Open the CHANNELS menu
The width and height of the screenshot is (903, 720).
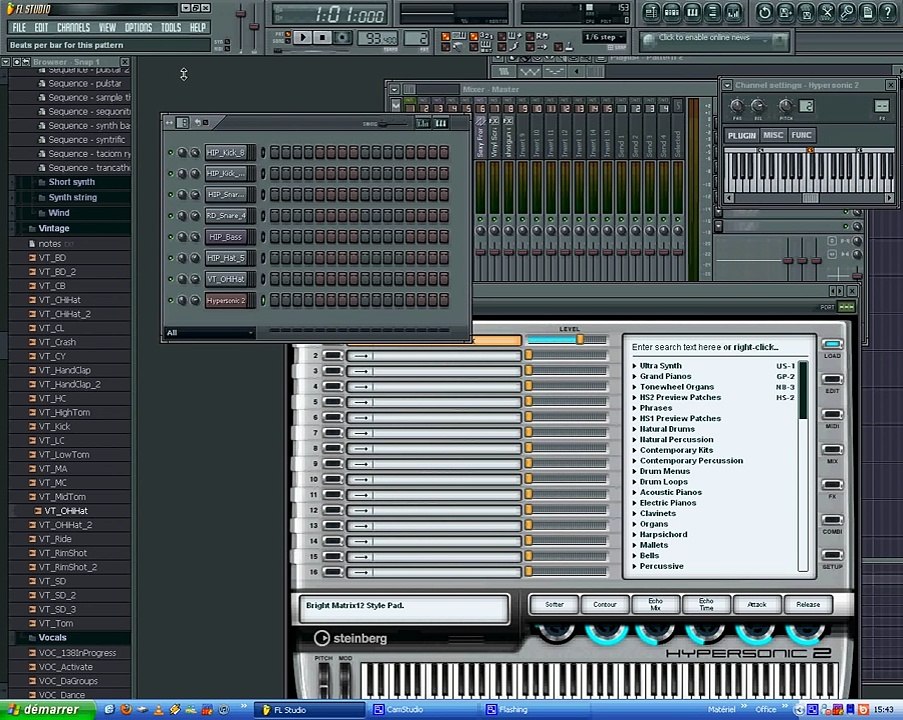73,27
